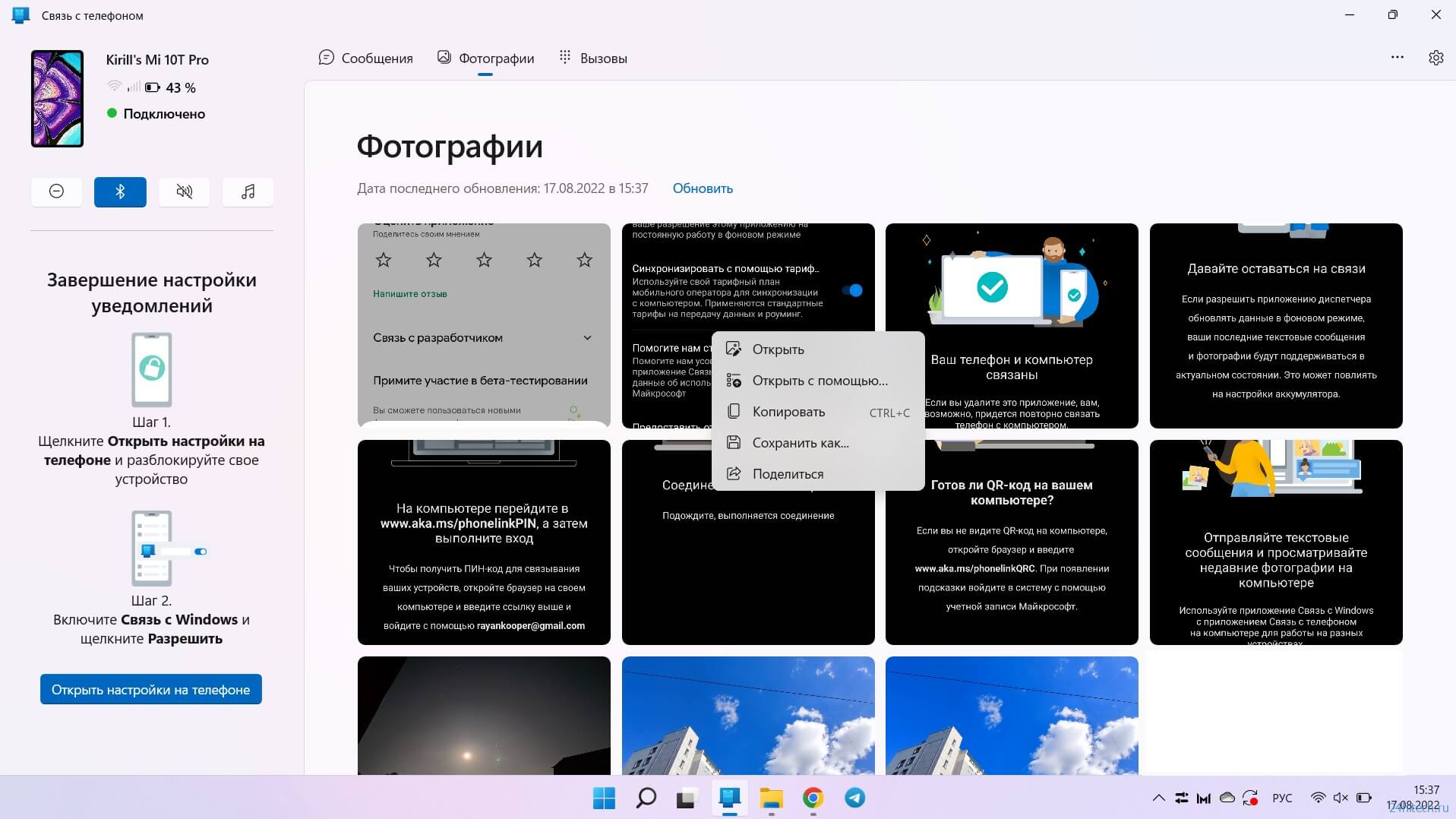The height and width of the screenshot is (819, 1456).
Task: Choose Открыть с помощью… in the context menu
Action: (x=818, y=381)
